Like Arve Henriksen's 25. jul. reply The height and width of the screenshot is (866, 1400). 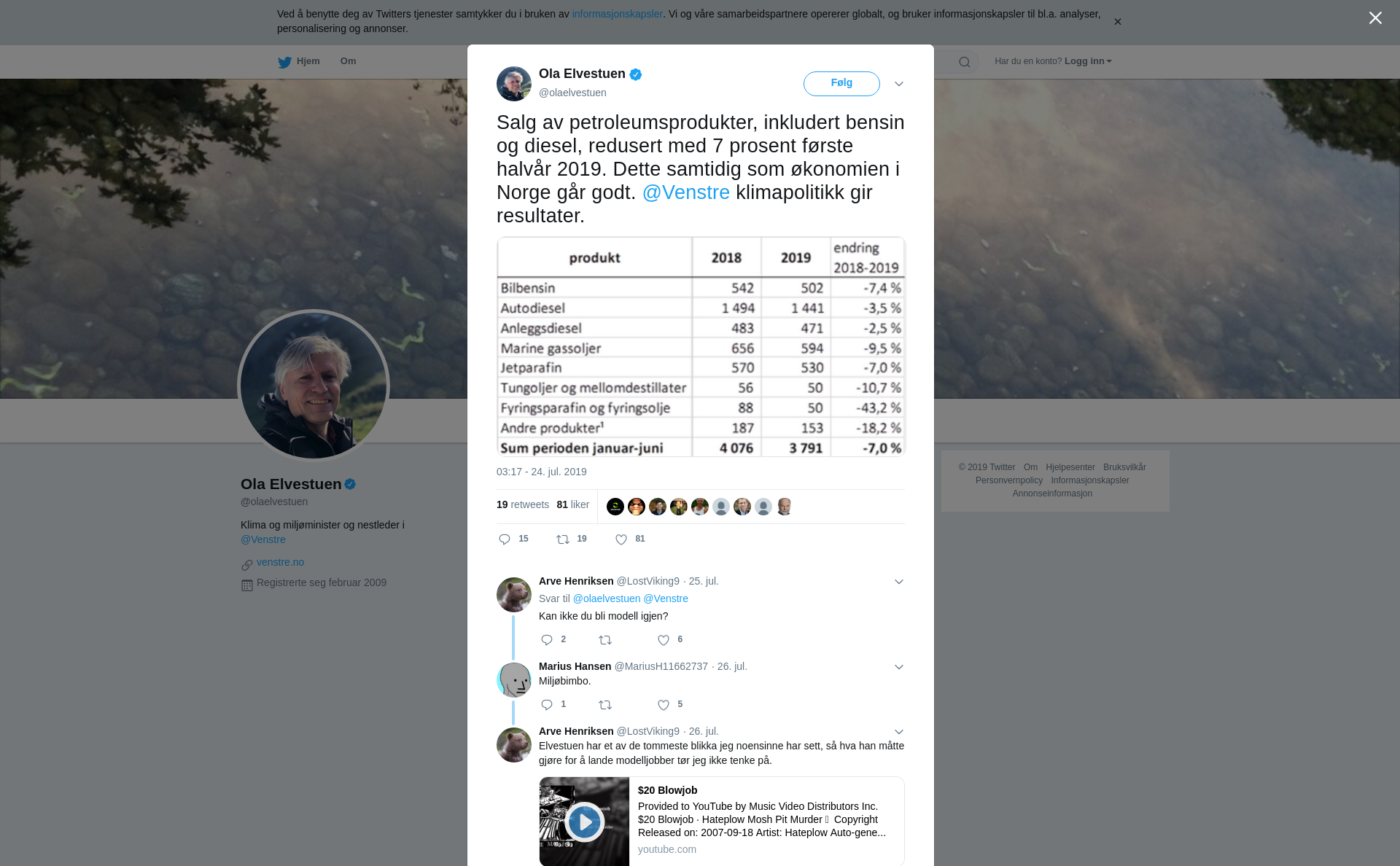[x=664, y=640]
